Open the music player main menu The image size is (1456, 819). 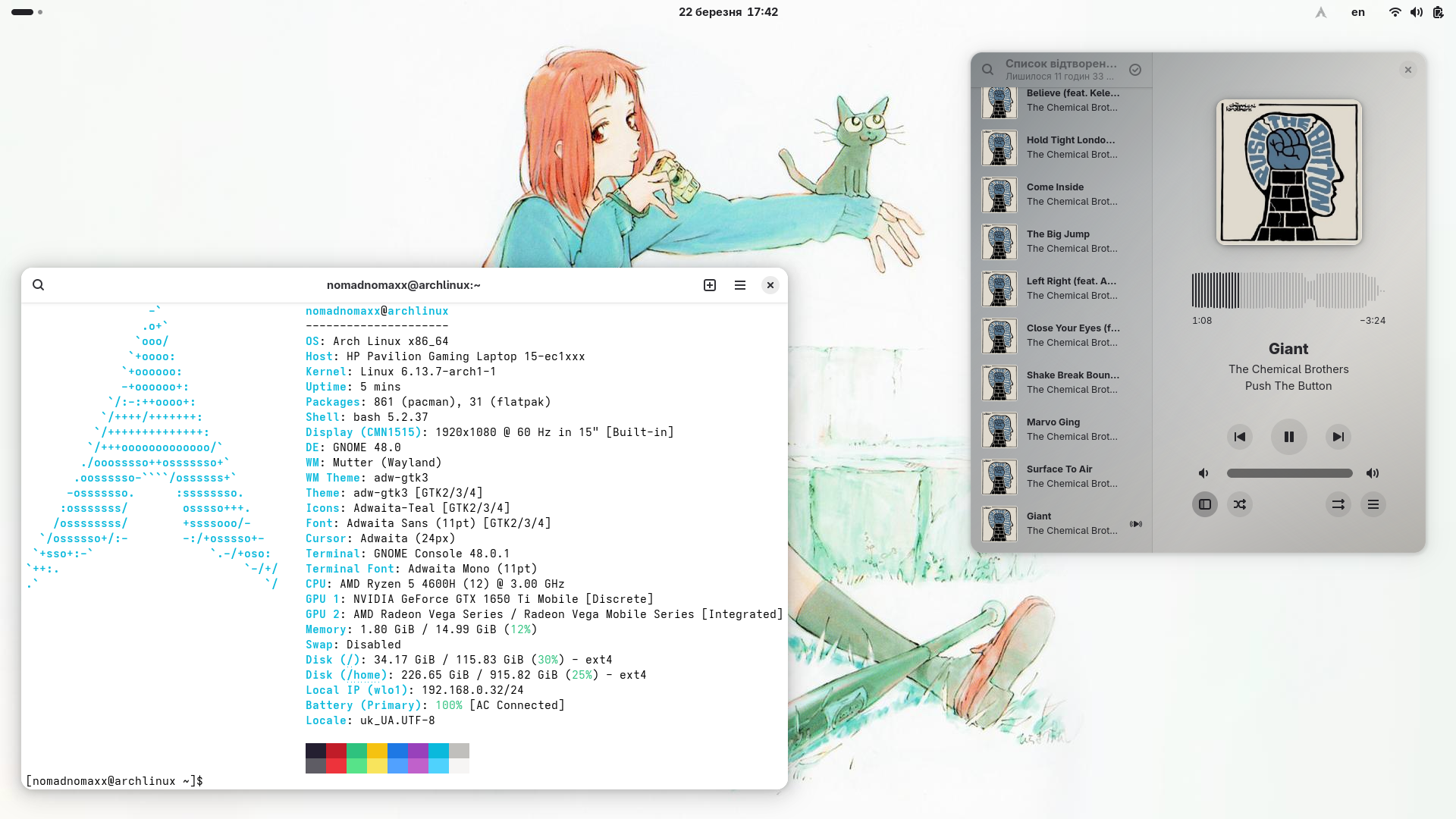[x=1373, y=504]
